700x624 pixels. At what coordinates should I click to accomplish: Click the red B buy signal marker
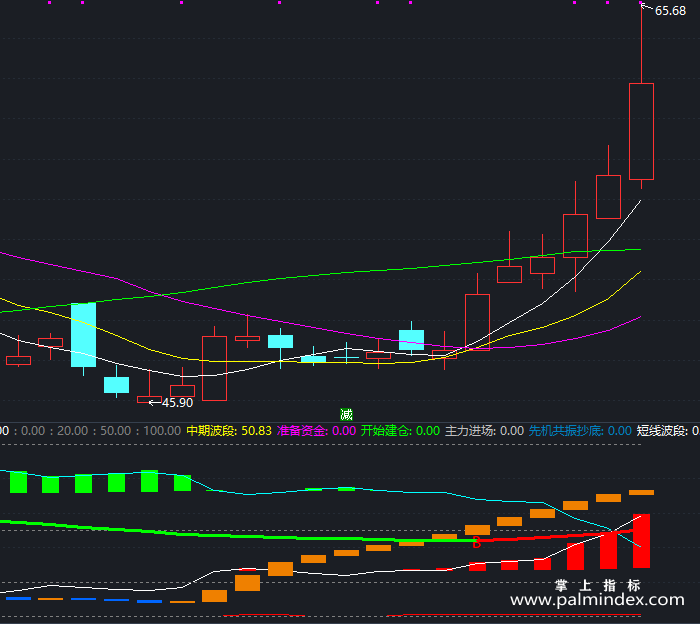click(x=476, y=543)
